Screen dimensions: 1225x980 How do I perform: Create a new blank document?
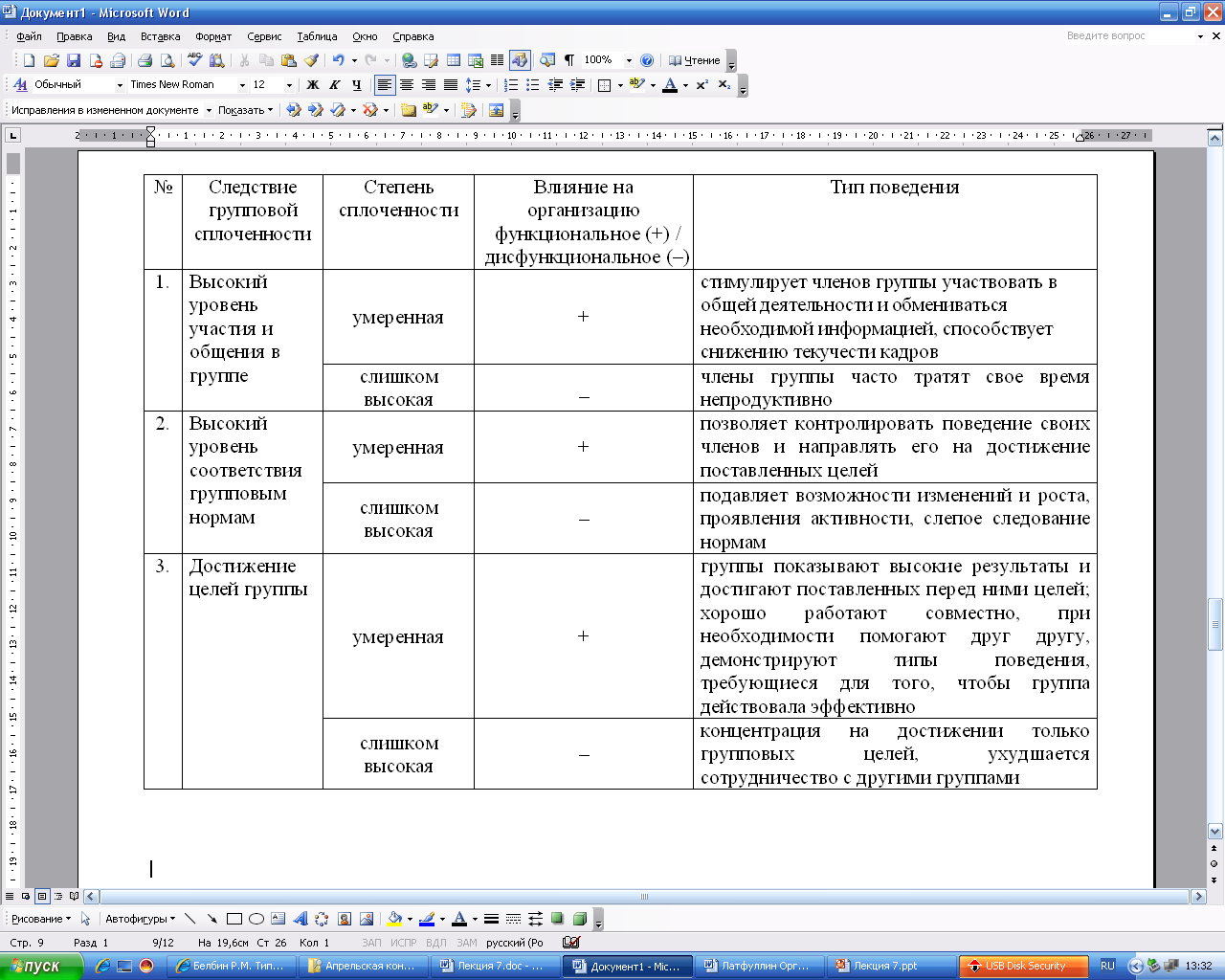[29, 60]
